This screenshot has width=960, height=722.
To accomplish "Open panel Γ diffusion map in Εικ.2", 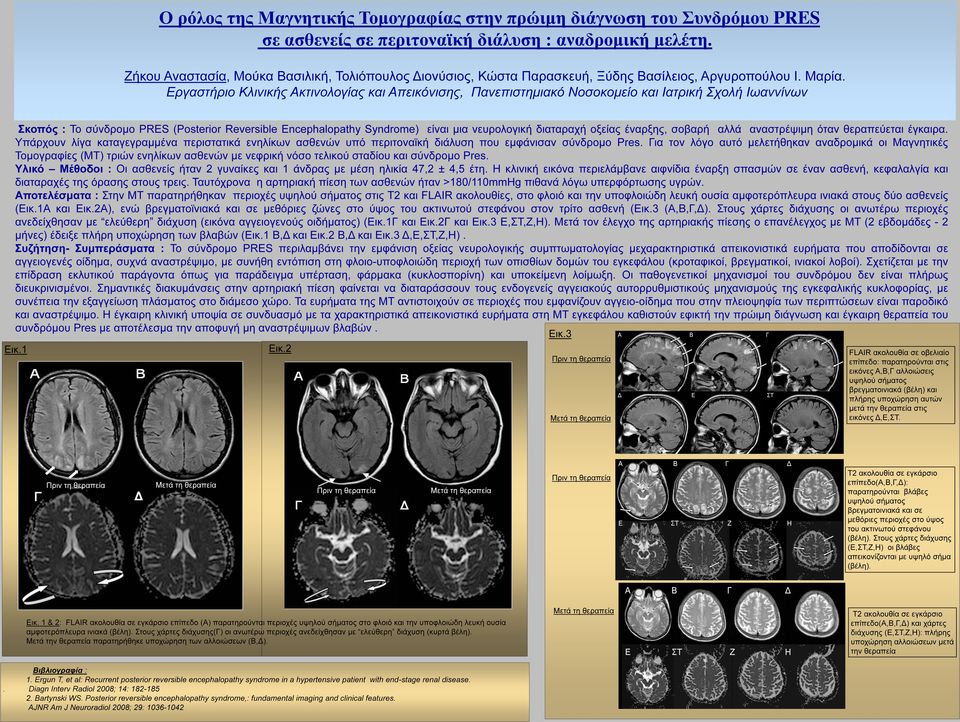I will 343,551.
